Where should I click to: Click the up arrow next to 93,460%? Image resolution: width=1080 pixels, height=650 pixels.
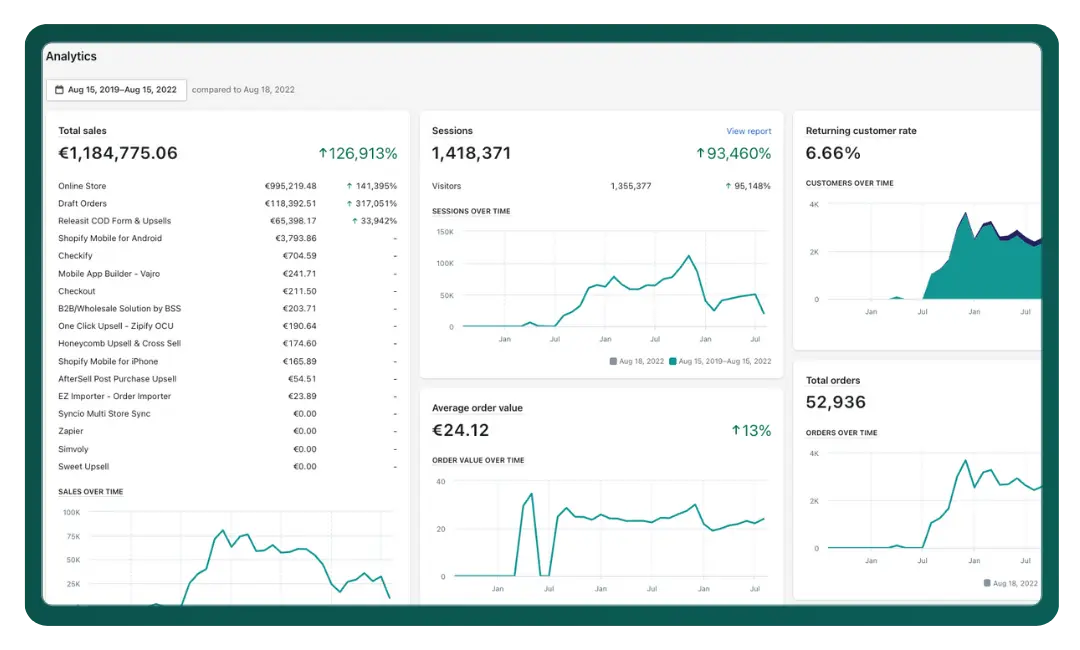(700, 154)
